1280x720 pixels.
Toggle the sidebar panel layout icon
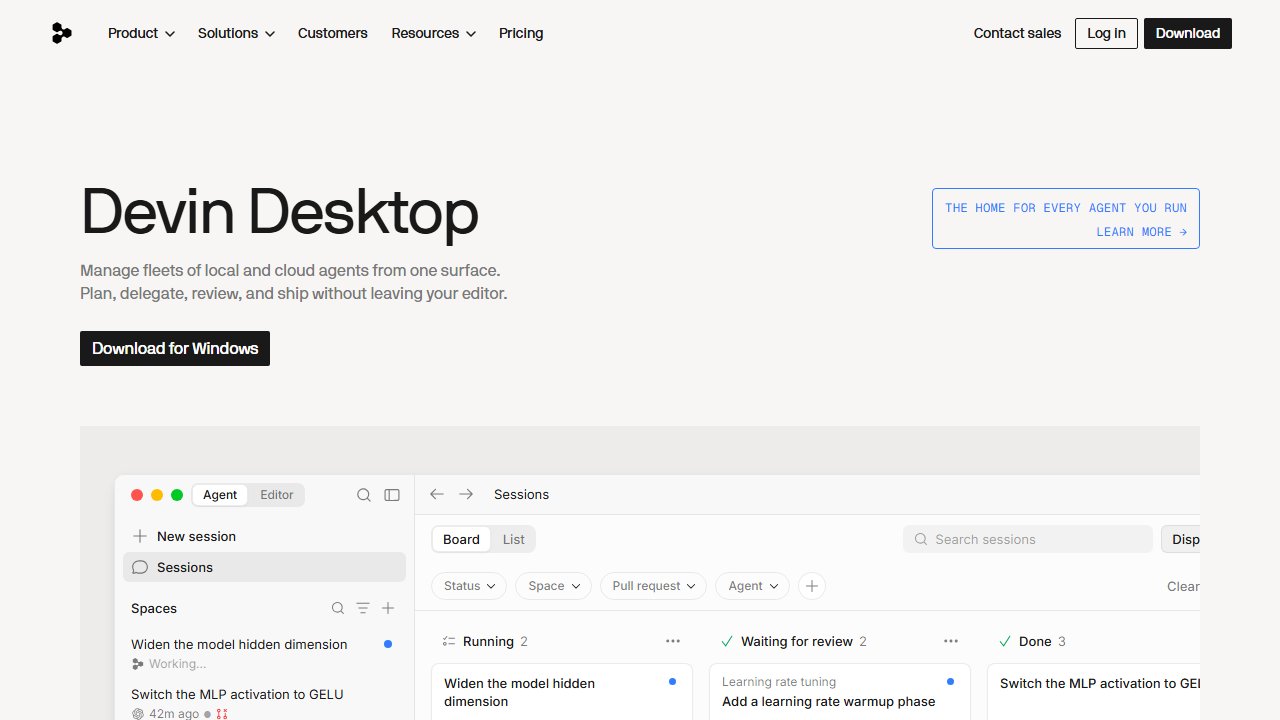[x=392, y=495]
